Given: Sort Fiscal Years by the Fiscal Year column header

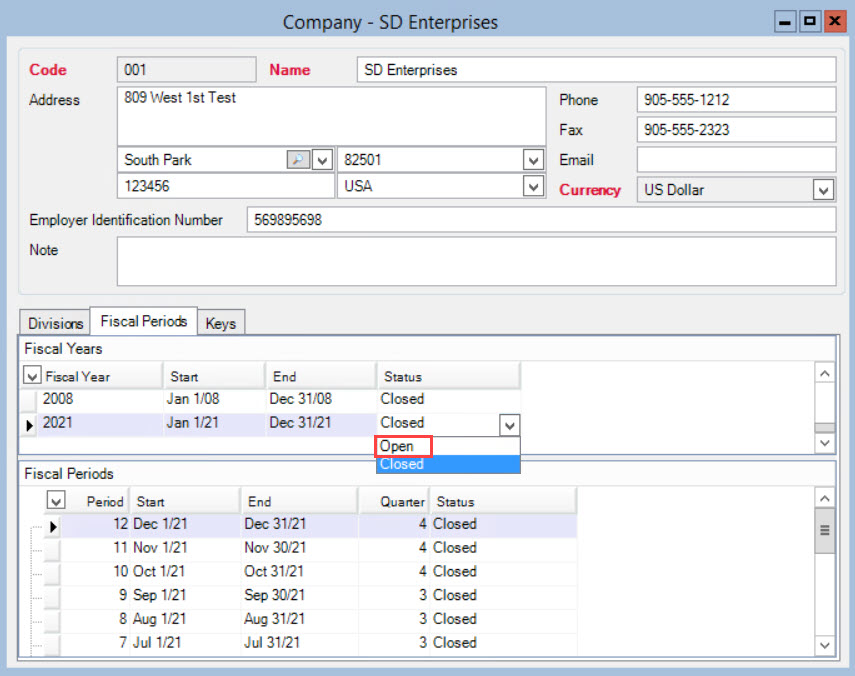Looking at the screenshot, I should (x=103, y=376).
